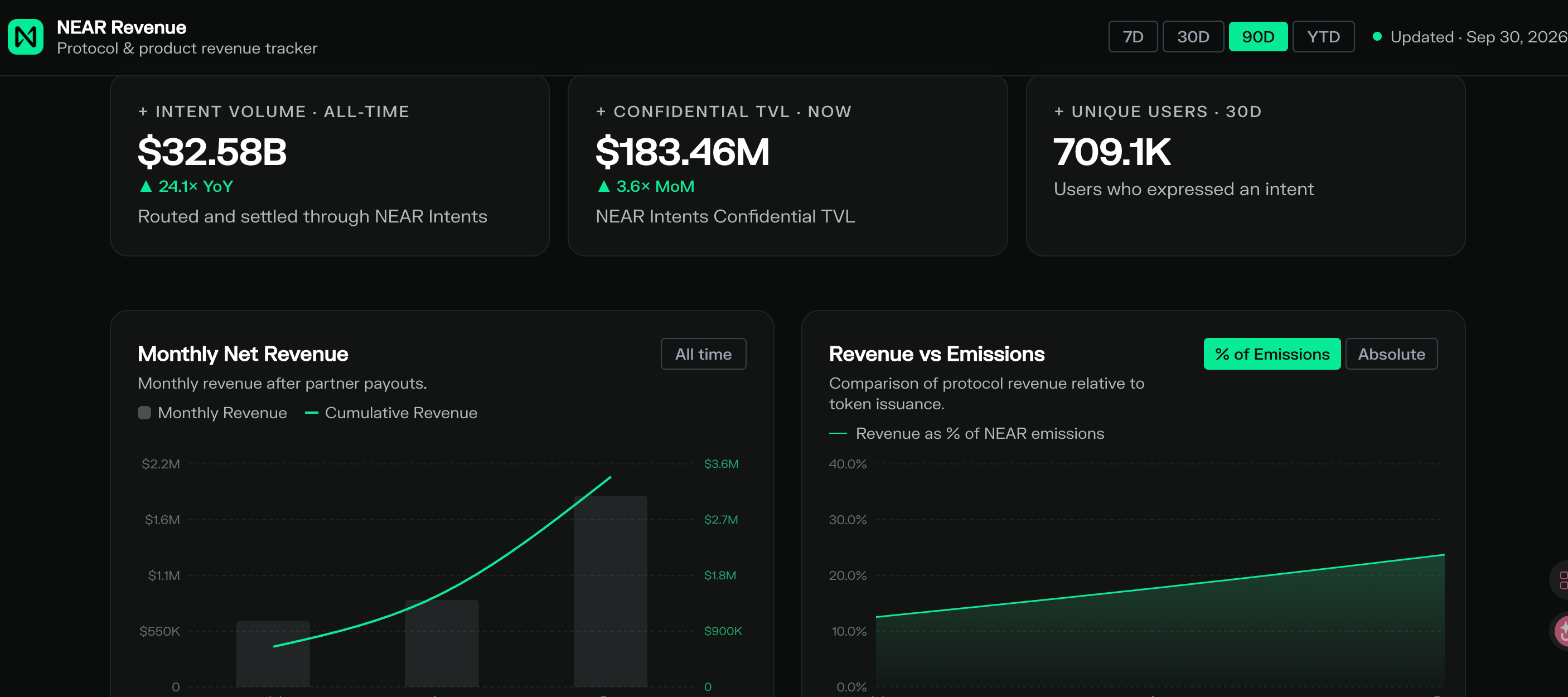Select the 30D time range
1568x697 pixels.
coord(1193,37)
